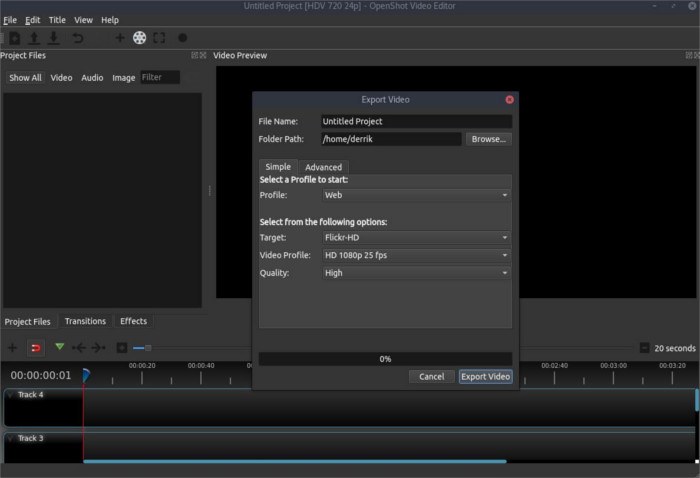Click the 00:03:00 ruler mark
The height and width of the screenshot is (478, 700).
pos(613,366)
